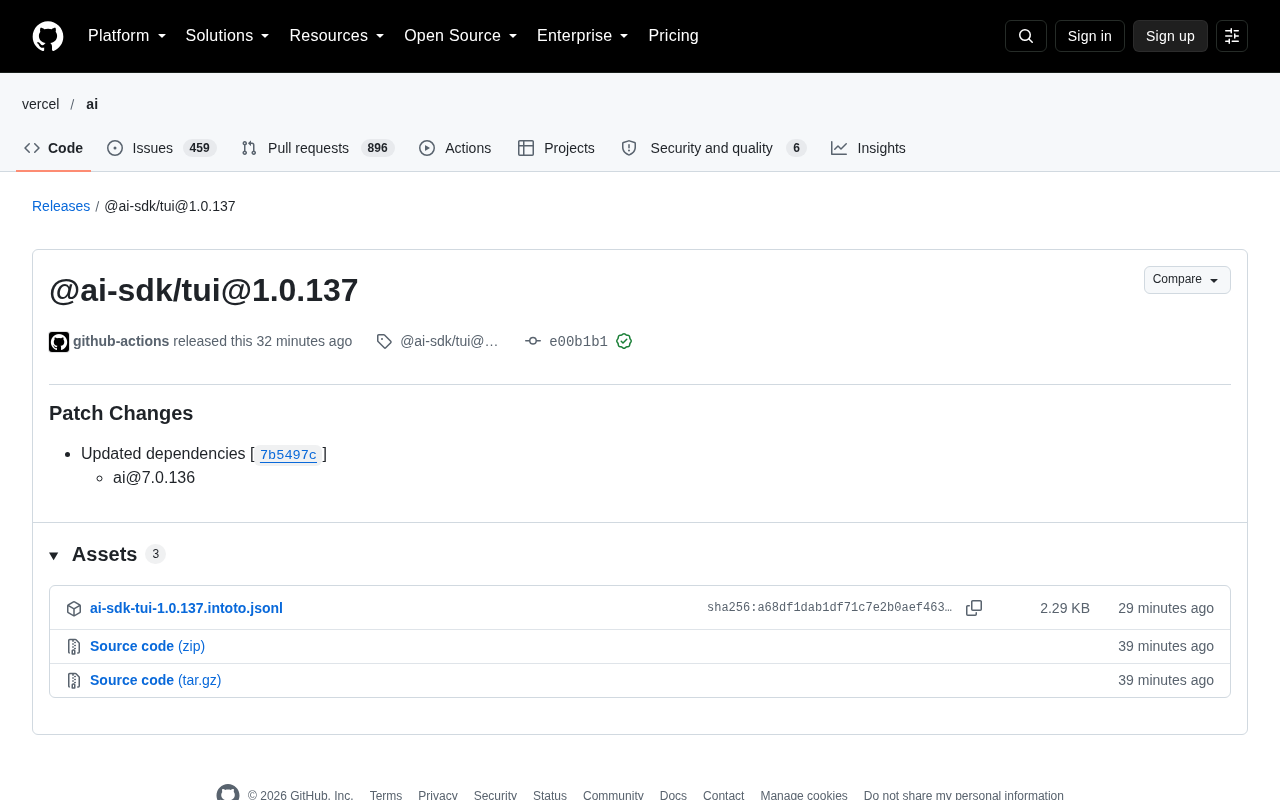Screen dimensions: 1280x800
Task: Click the Sign up button
Action: [x=1170, y=36]
